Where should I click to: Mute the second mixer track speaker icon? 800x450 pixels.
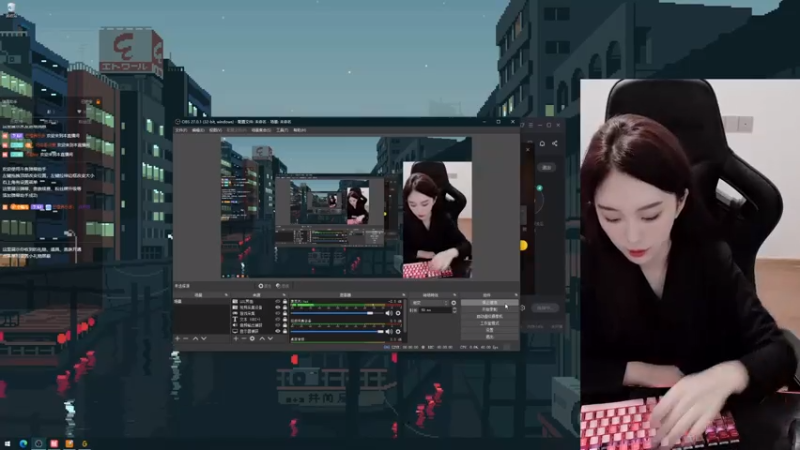coord(388,332)
